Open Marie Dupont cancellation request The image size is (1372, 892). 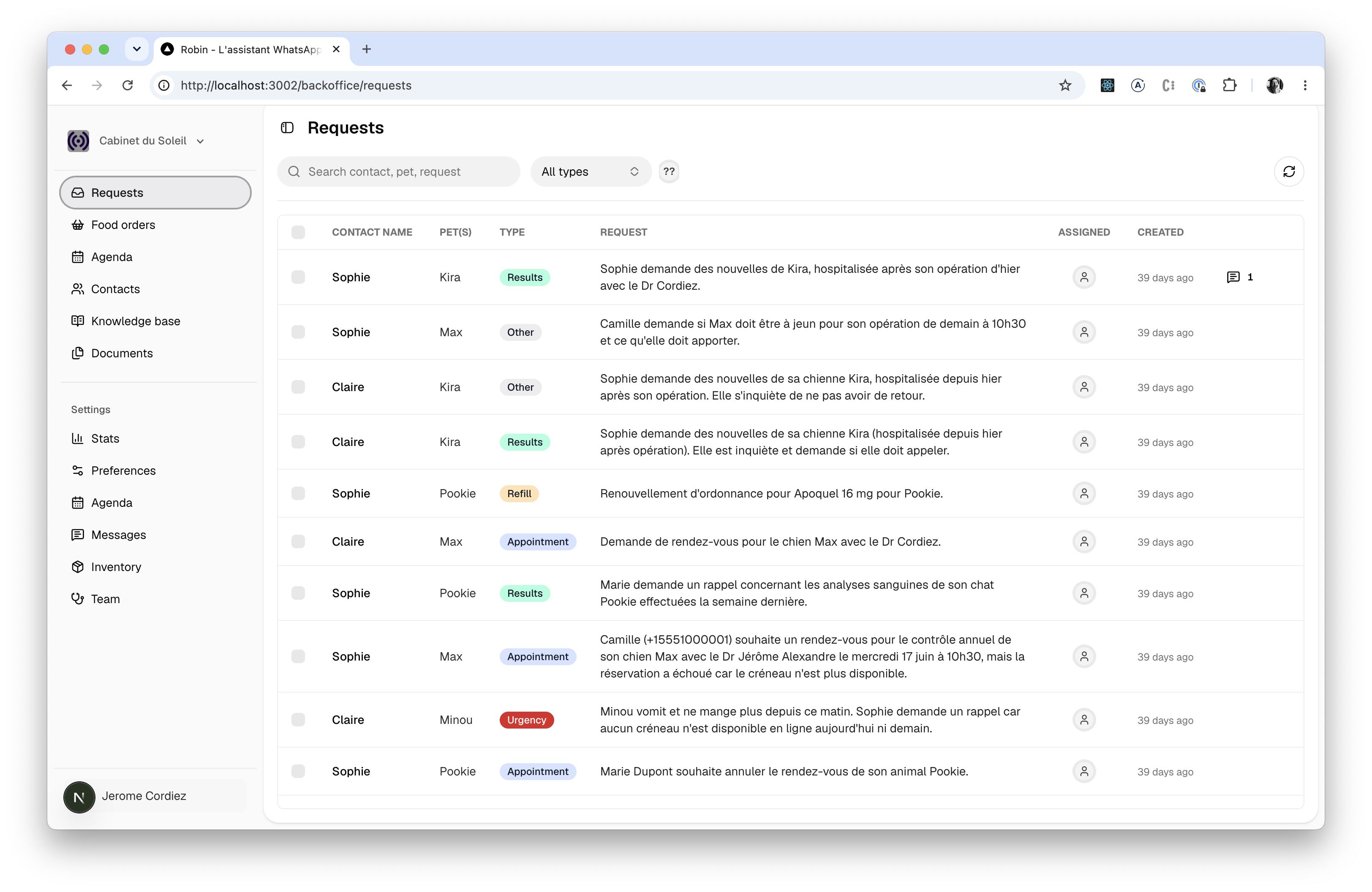pyautogui.click(x=784, y=771)
